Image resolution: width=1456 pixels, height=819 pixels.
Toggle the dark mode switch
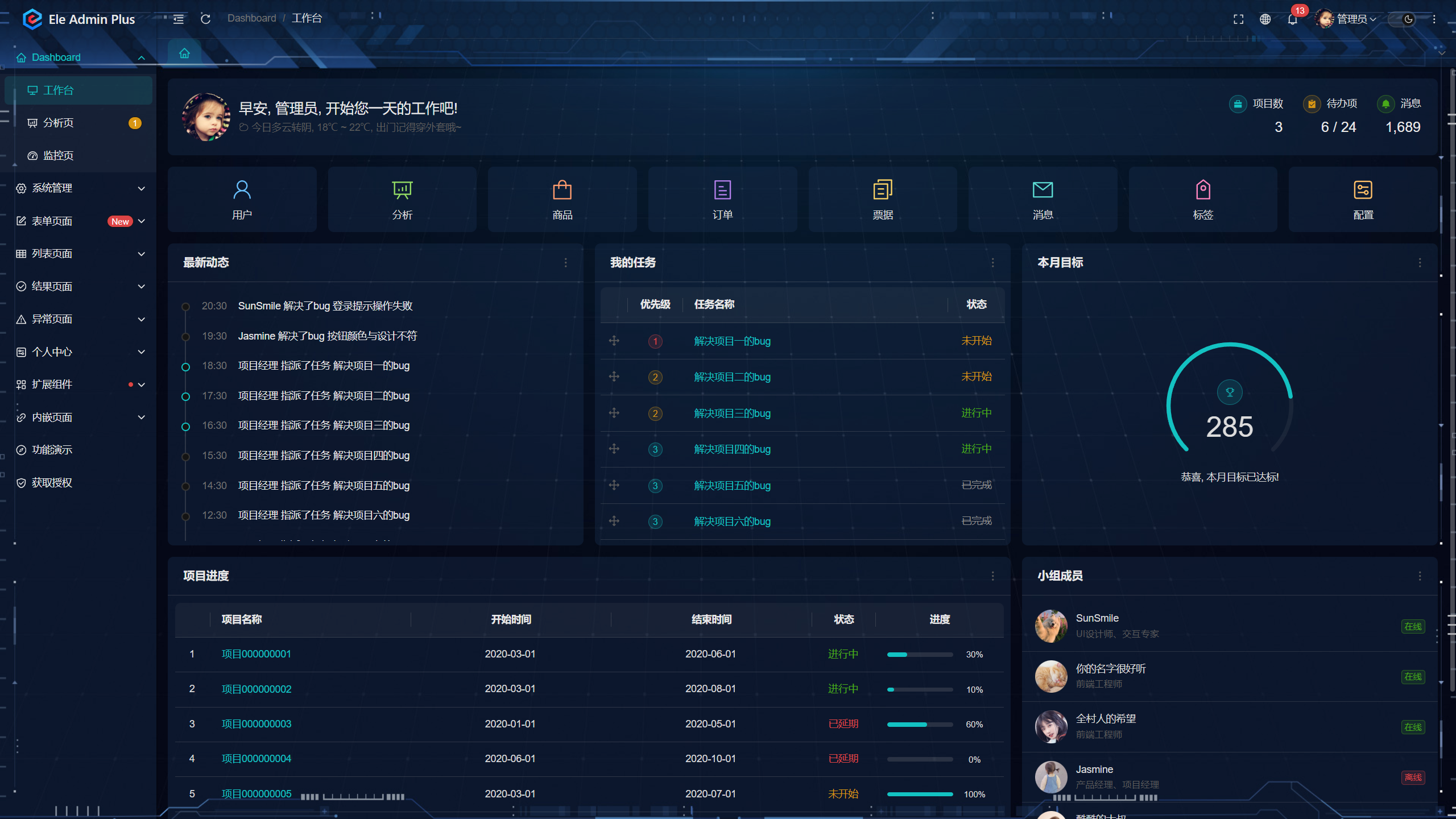(x=1401, y=19)
